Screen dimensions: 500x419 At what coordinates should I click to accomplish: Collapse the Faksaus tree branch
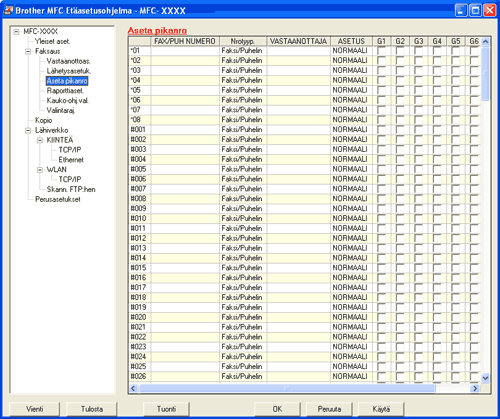click(28, 51)
